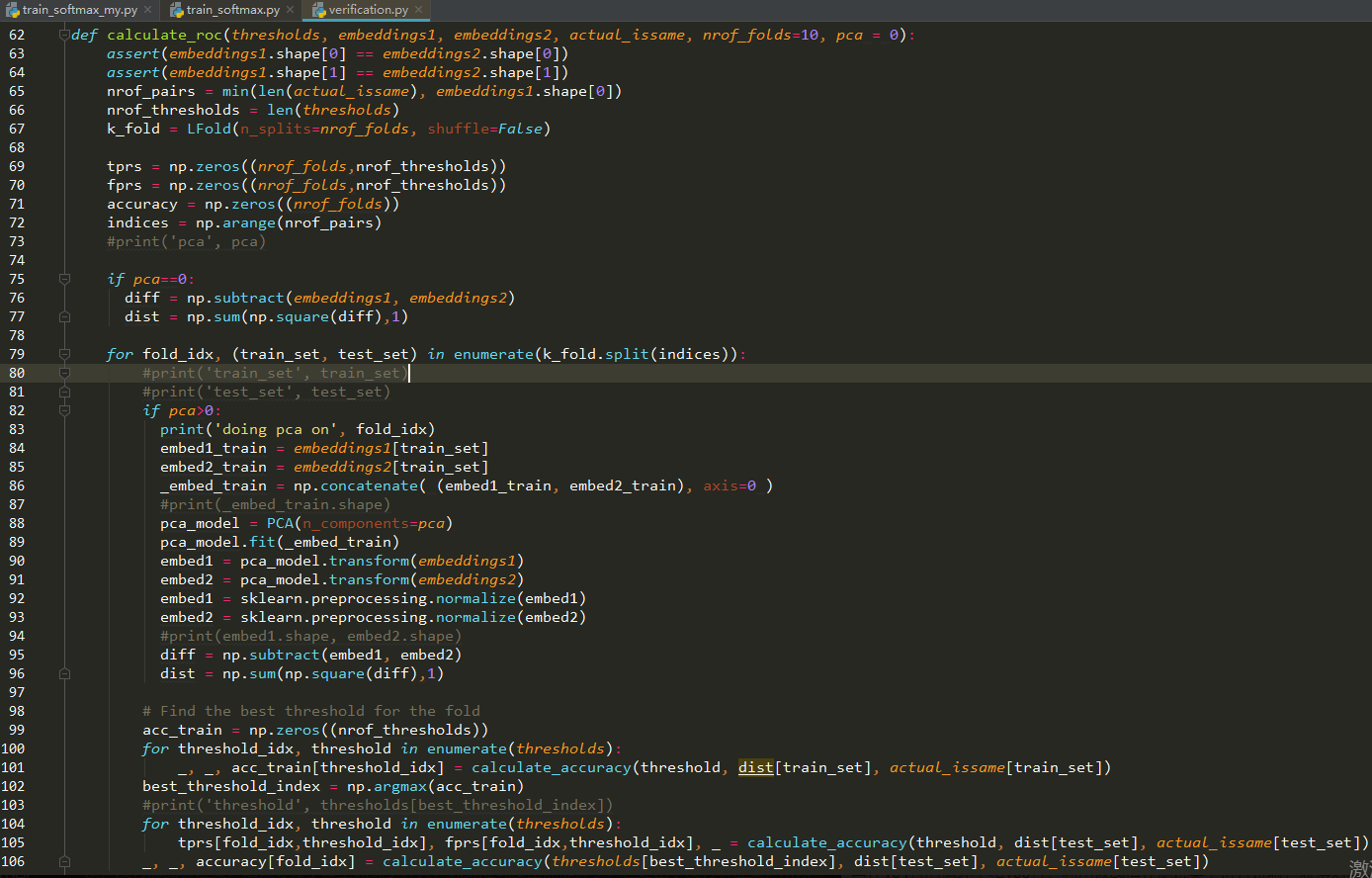
Task: Click 'nrof_pairs' variable on line 65
Action: (x=151, y=91)
